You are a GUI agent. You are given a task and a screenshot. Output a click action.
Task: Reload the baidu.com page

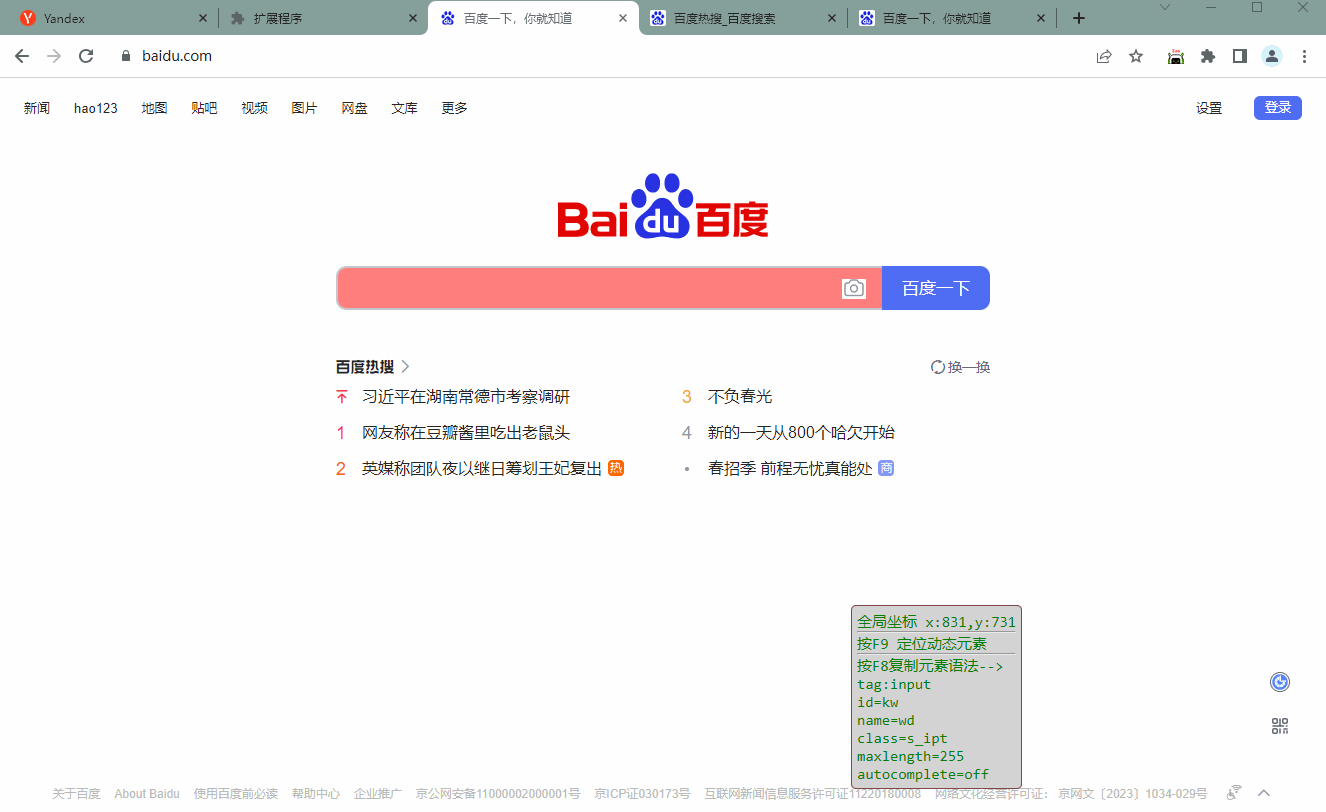[x=86, y=56]
